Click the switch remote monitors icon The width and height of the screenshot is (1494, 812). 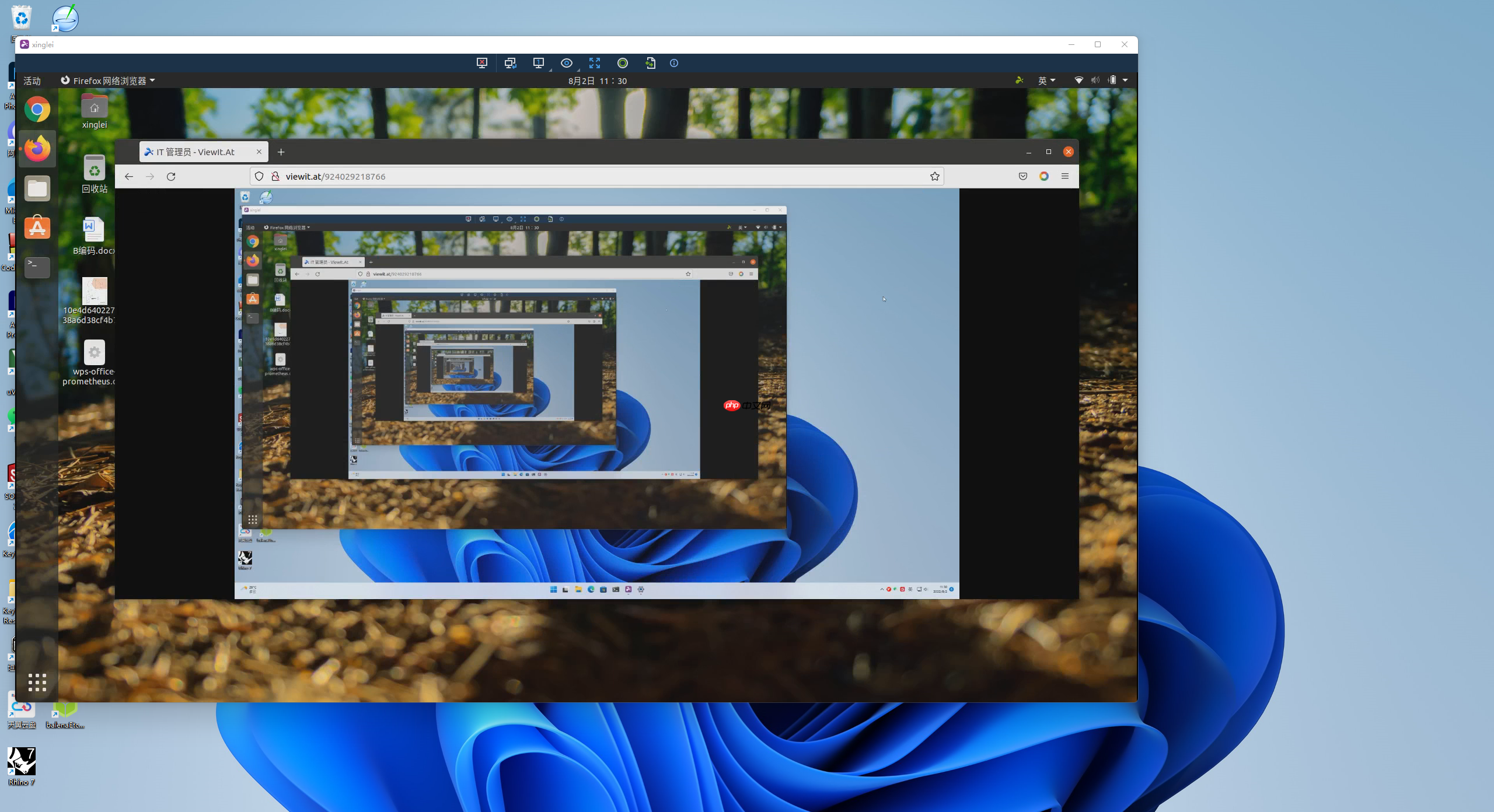tap(510, 63)
